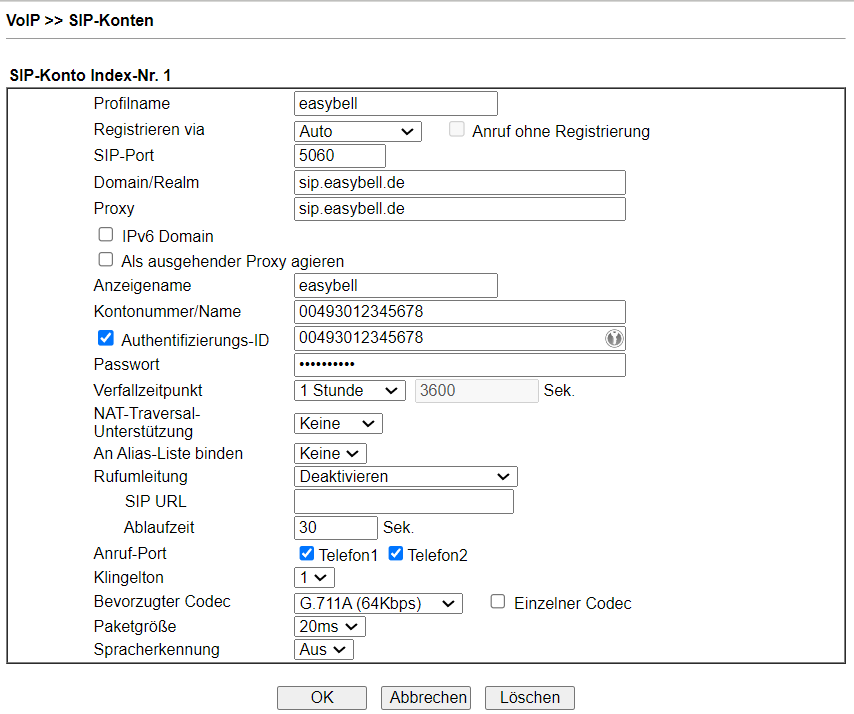This screenshot has height=714, width=854.
Task: Enable the IPv6 Domain checkbox
Action: [x=106, y=235]
